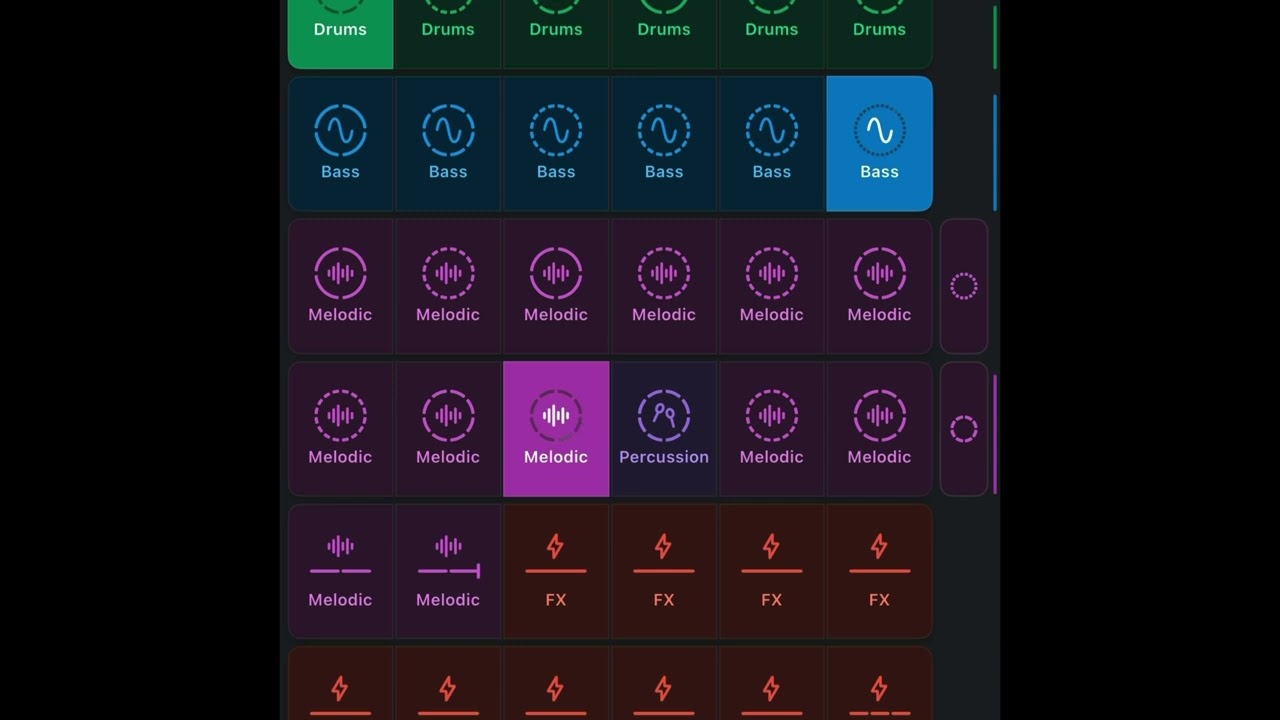The width and height of the screenshot is (1280, 720).
Task: Trigger FX cell below the highlighted purple Melodic cell
Action: tap(556, 572)
